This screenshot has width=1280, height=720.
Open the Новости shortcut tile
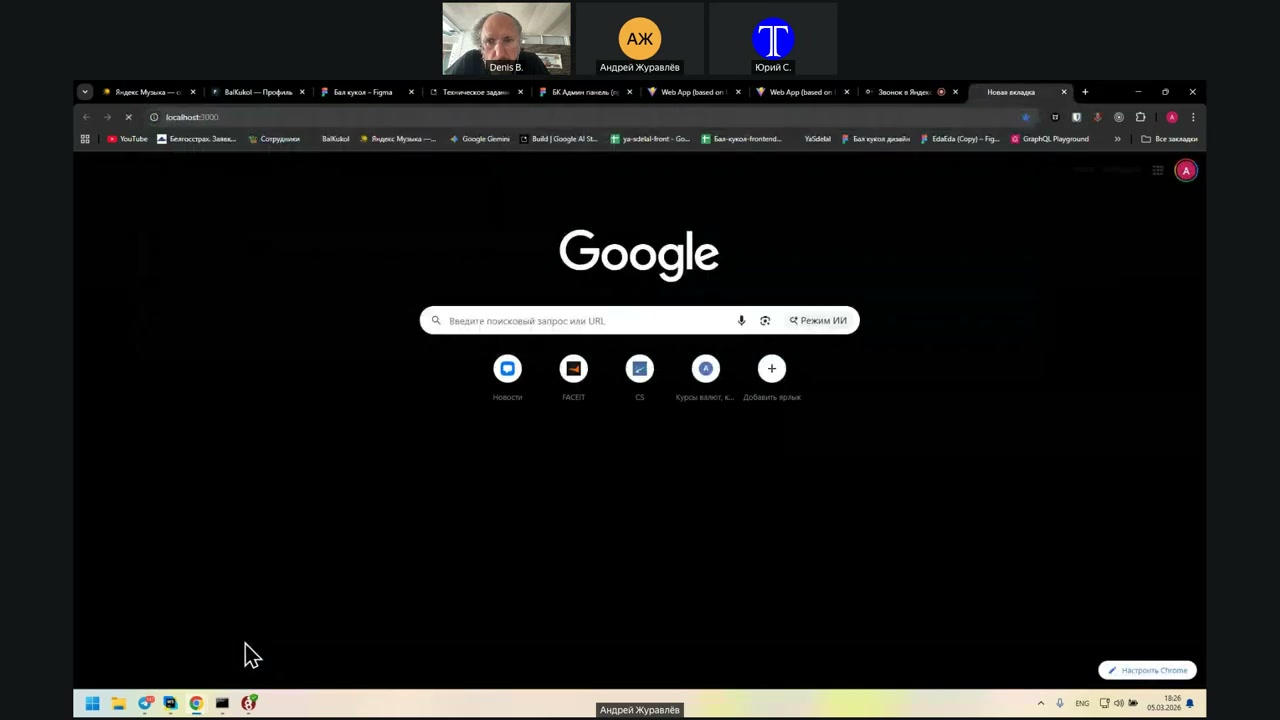point(507,369)
